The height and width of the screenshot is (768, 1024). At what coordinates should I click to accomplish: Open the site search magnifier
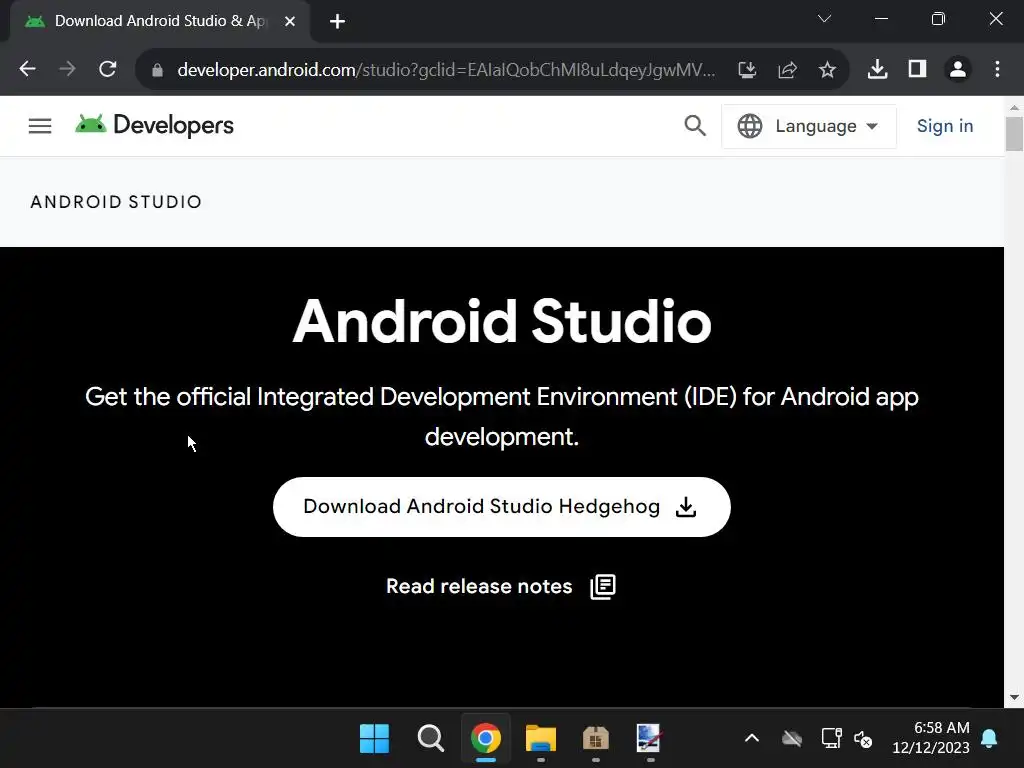point(696,125)
